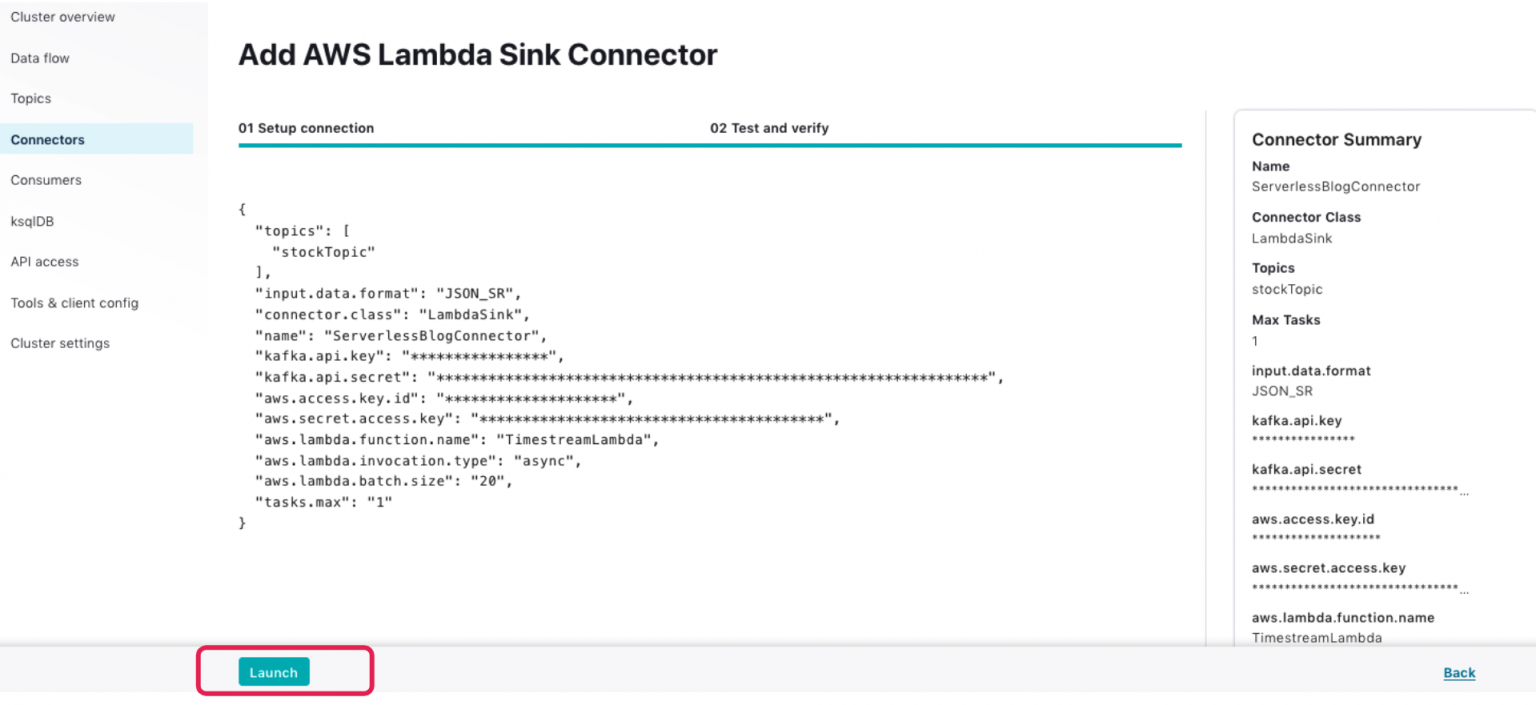Click the stockTopic value under Topics summary
This screenshot has height=705, width=1536.
pos(1287,289)
